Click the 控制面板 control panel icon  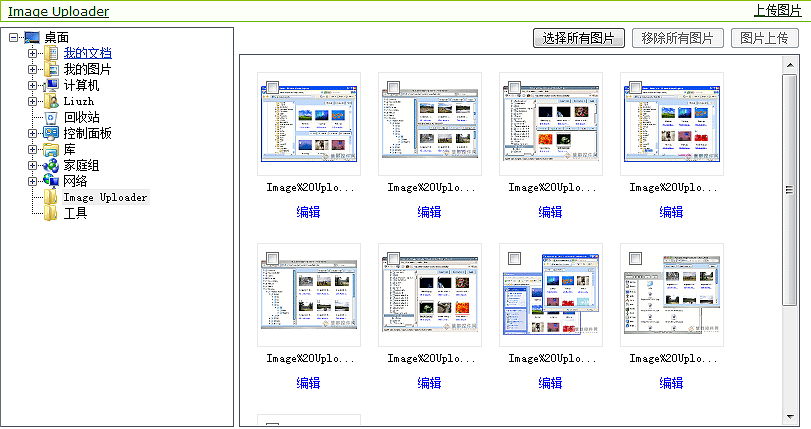(x=51, y=134)
